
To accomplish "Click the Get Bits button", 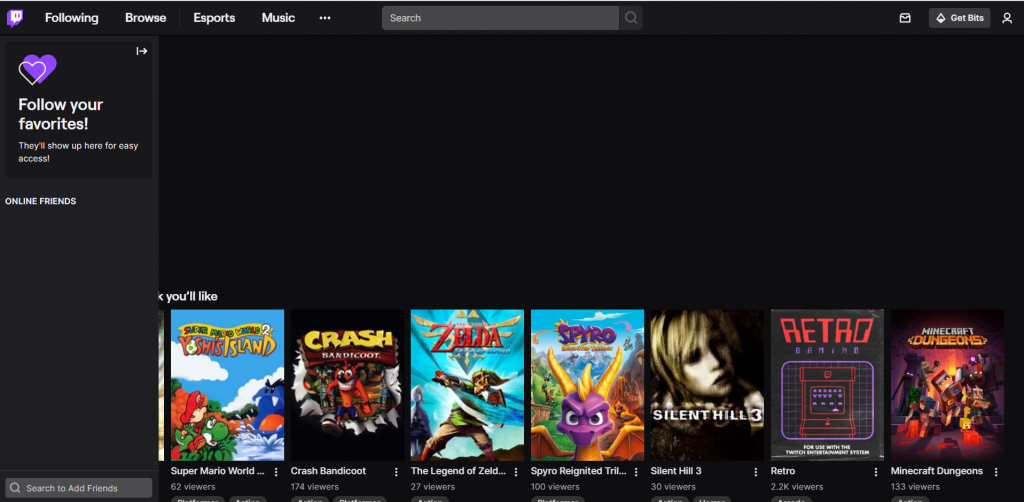I will point(959,18).
